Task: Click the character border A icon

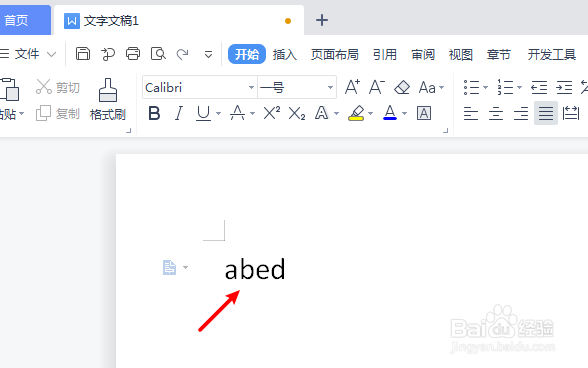Action: point(424,113)
